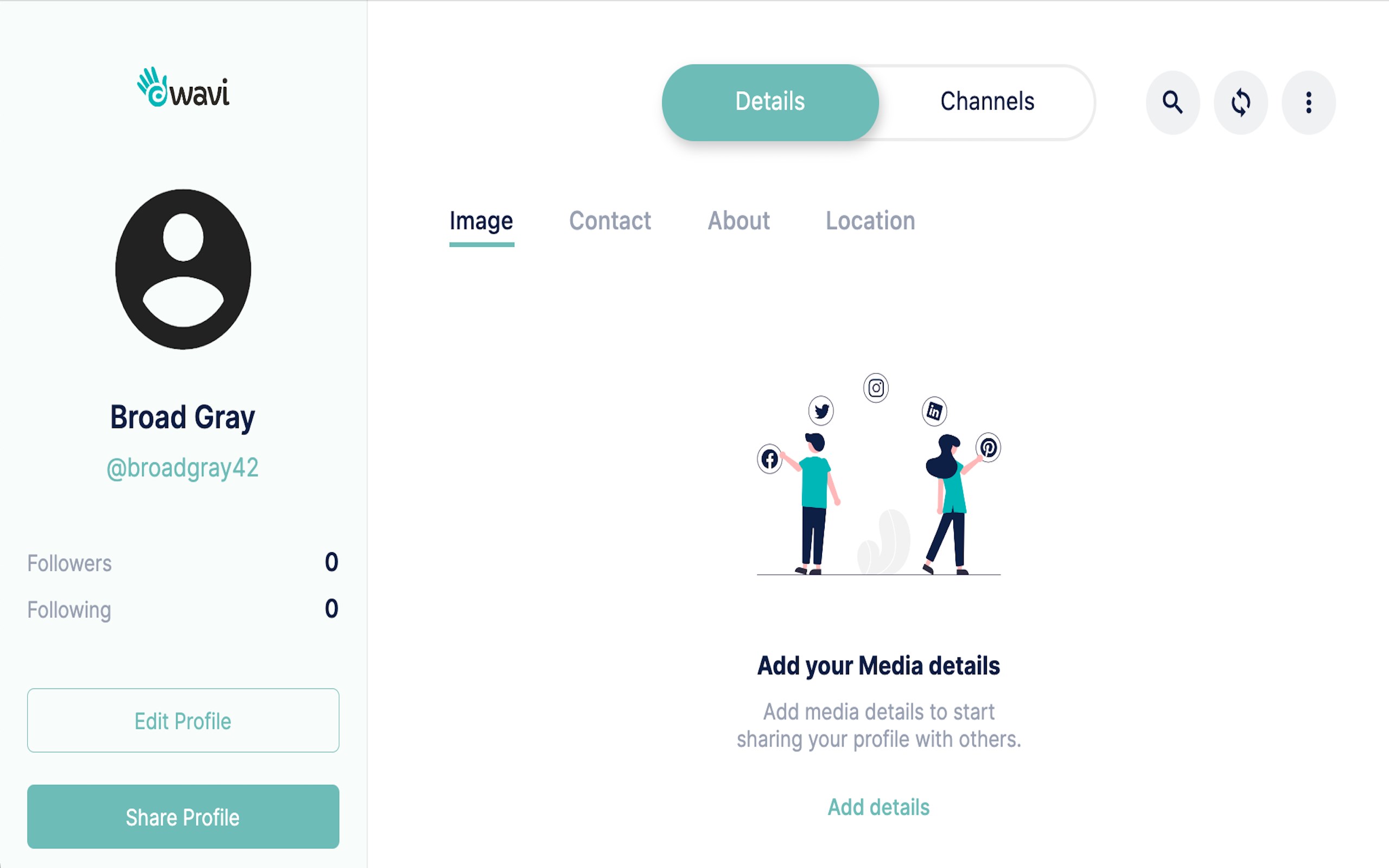Click the Pinterest icon in illustration

[x=989, y=447]
